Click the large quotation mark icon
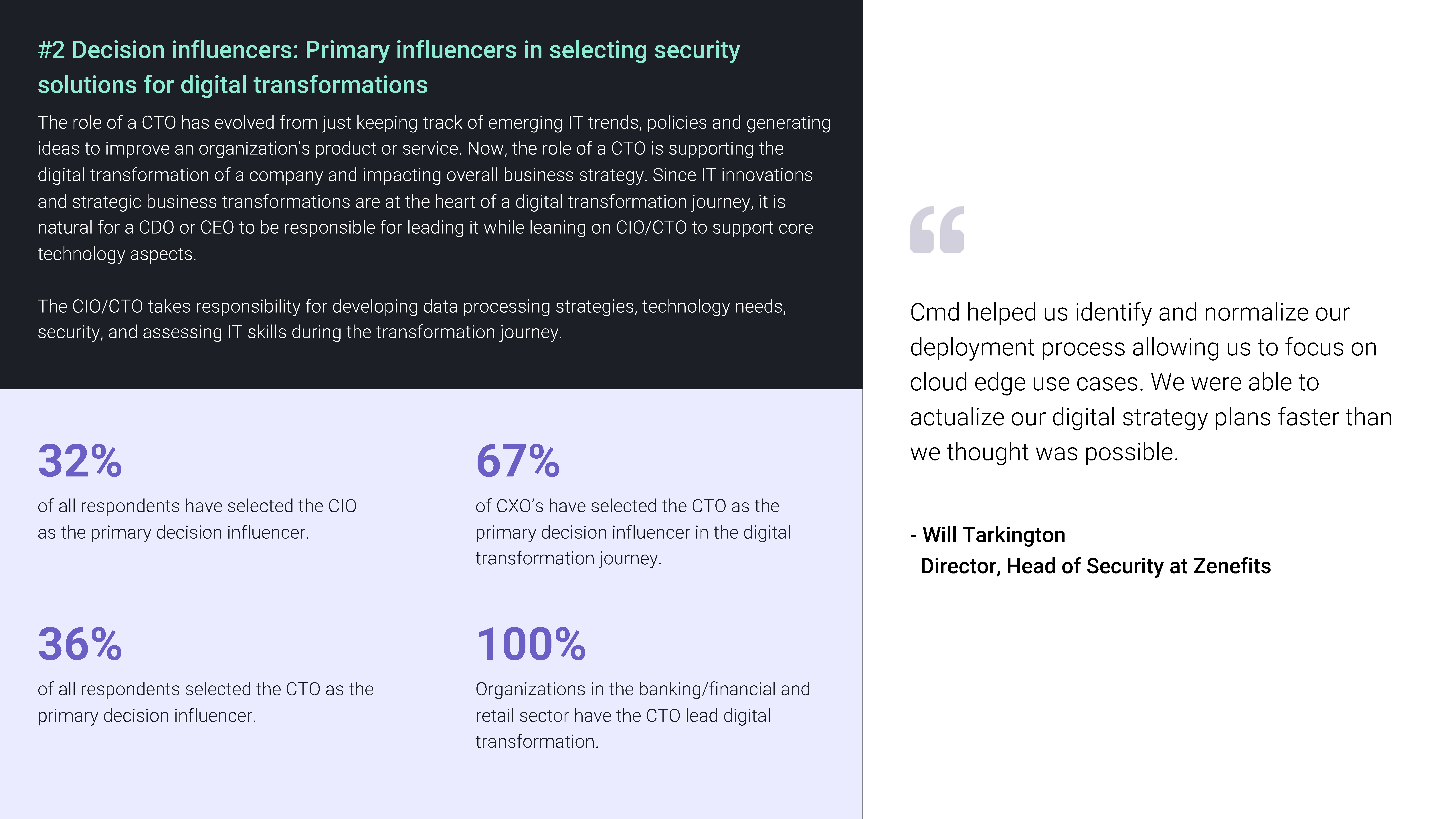Image resolution: width=1456 pixels, height=819 pixels. pos(937,230)
